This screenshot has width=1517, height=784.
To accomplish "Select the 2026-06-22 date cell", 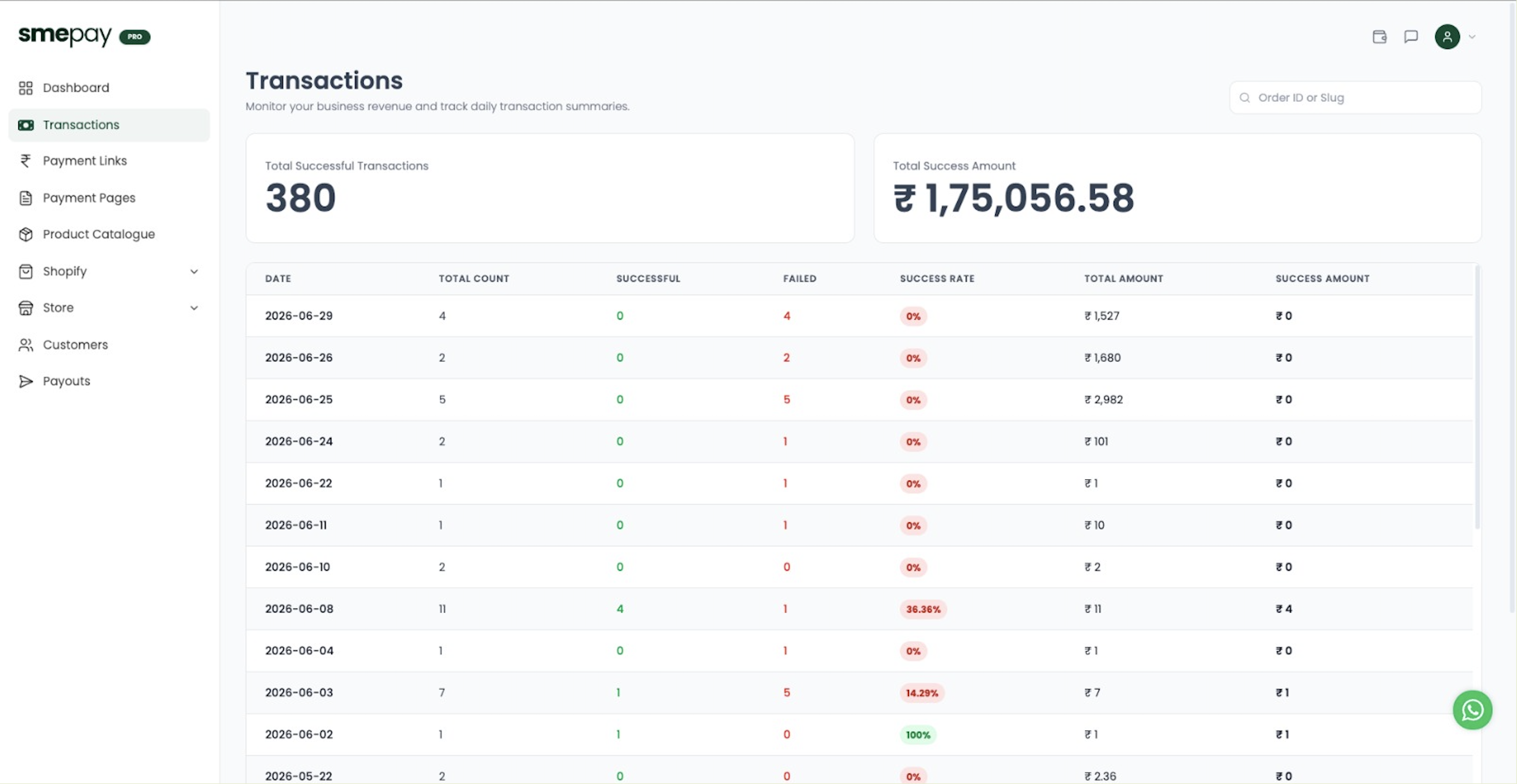I will [x=299, y=483].
